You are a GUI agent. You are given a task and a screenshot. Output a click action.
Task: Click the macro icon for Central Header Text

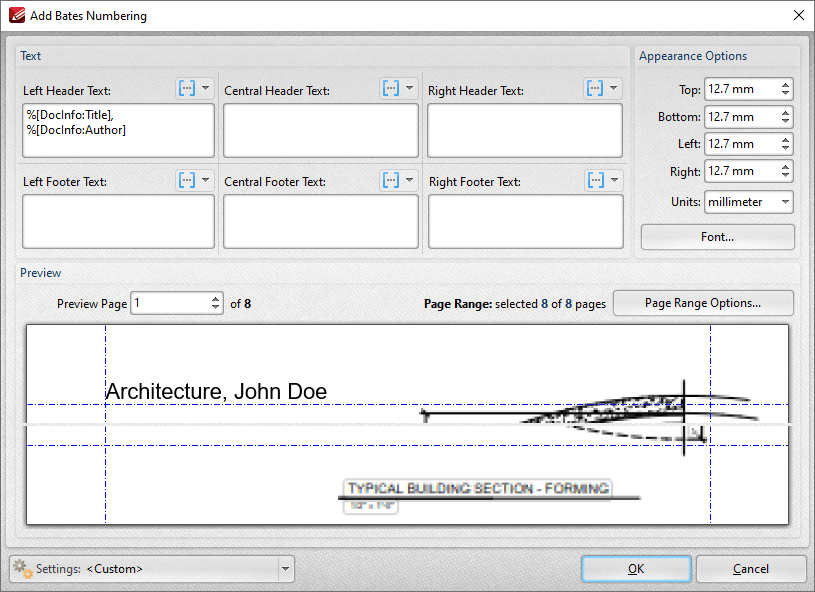click(x=391, y=88)
